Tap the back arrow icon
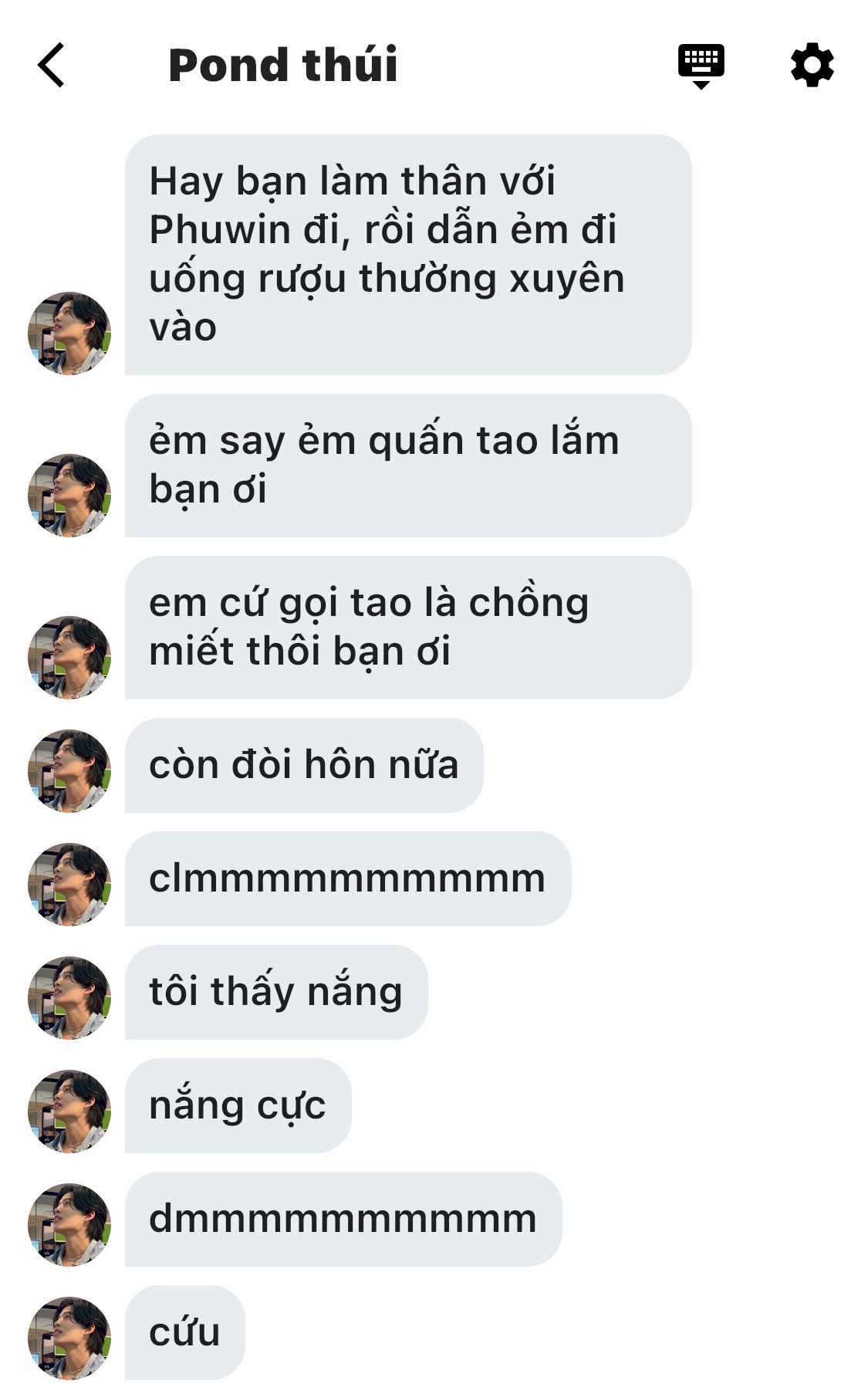 51,65
